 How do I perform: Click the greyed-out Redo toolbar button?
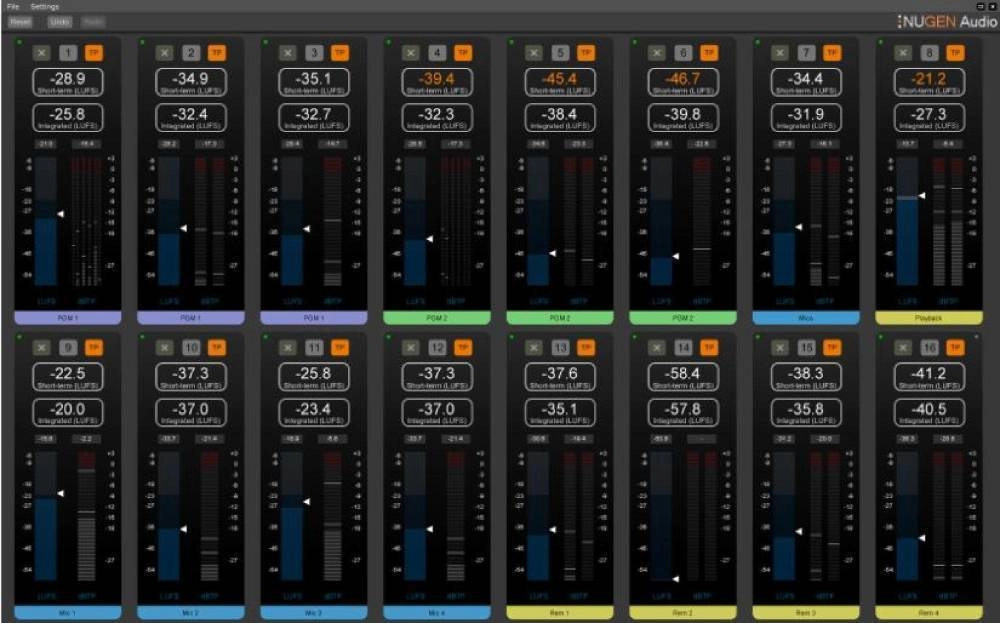pos(93,22)
